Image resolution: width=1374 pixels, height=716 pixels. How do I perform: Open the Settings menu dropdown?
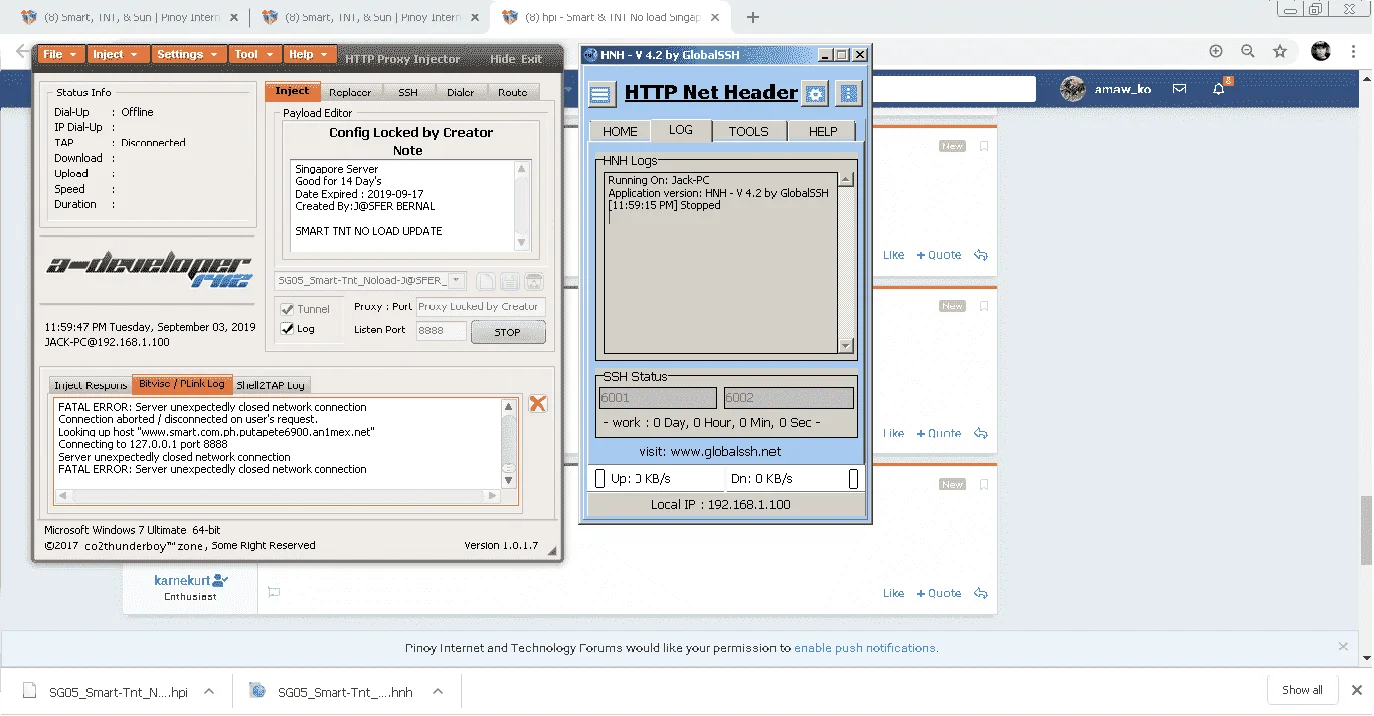[x=188, y=55]
